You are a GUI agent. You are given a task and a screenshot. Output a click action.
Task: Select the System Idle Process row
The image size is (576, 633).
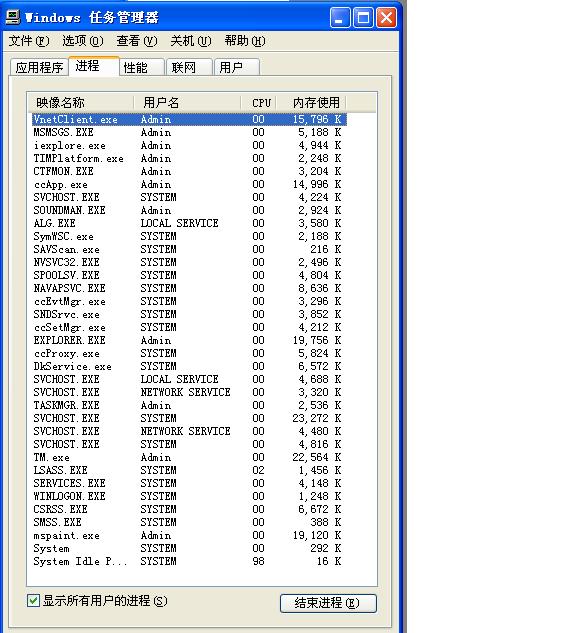coord(189,561)
